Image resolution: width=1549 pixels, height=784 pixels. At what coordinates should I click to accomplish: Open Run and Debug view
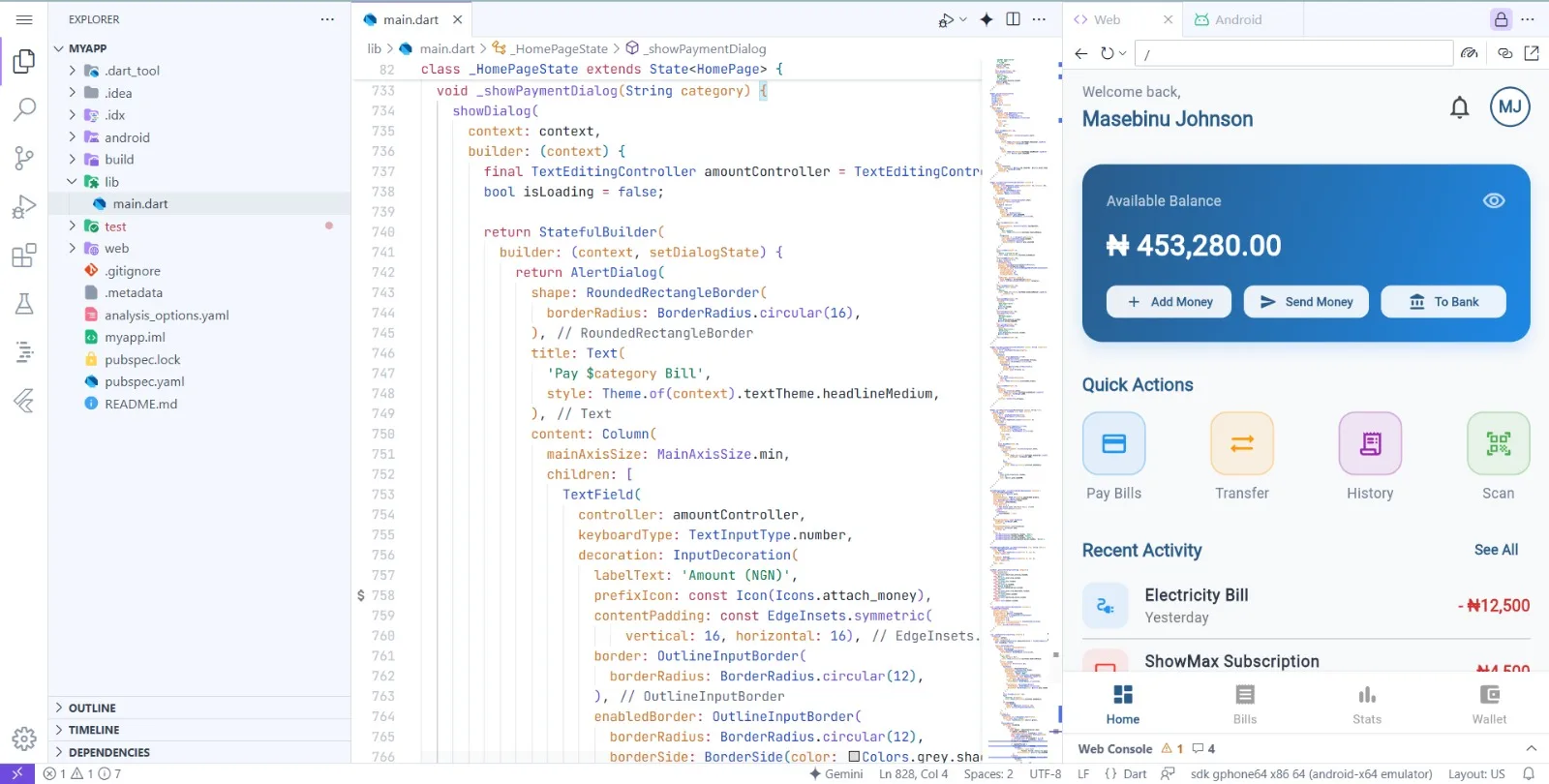click(24, 207)
